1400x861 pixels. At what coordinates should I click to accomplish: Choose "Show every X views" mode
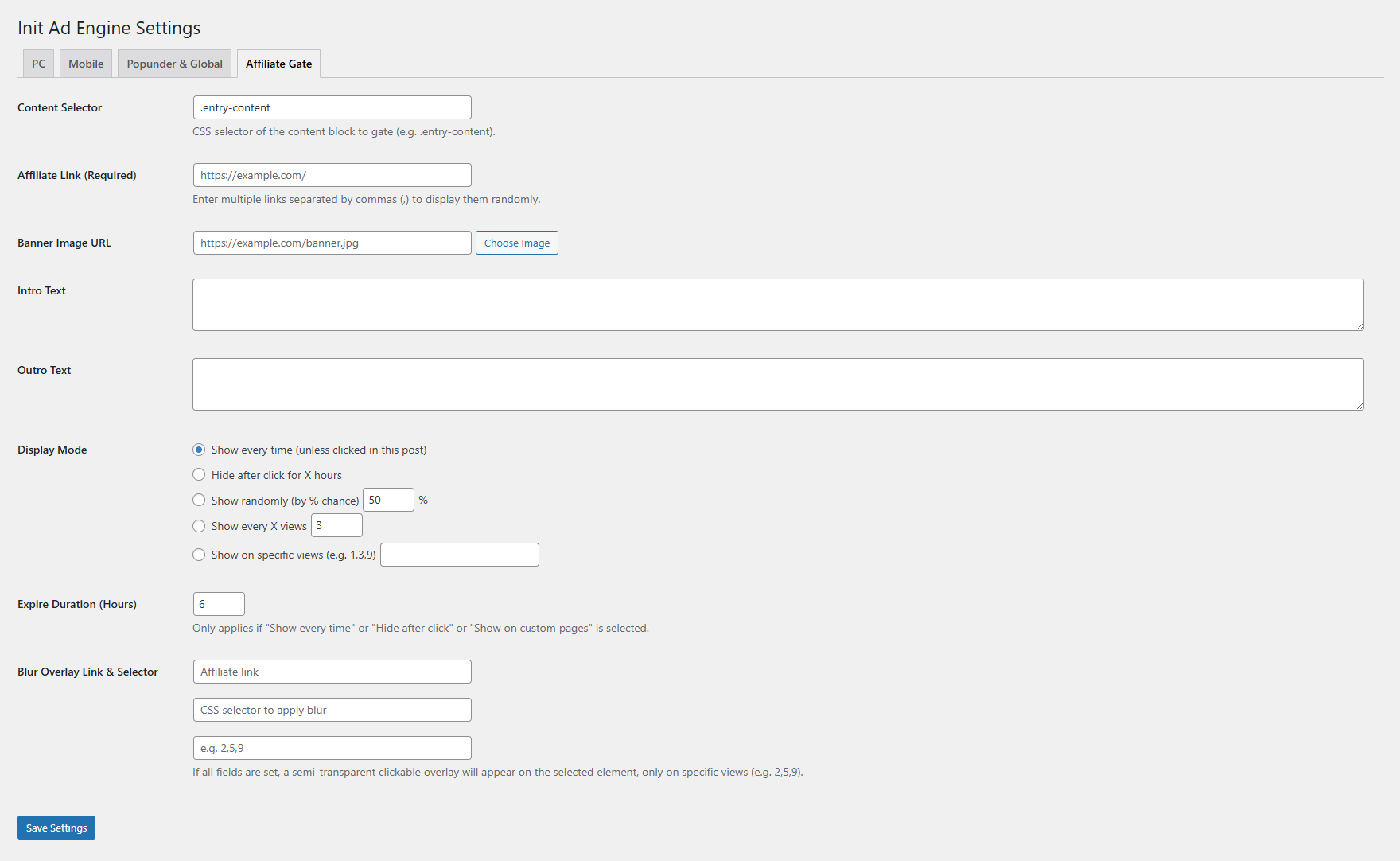tap(199, 526)
